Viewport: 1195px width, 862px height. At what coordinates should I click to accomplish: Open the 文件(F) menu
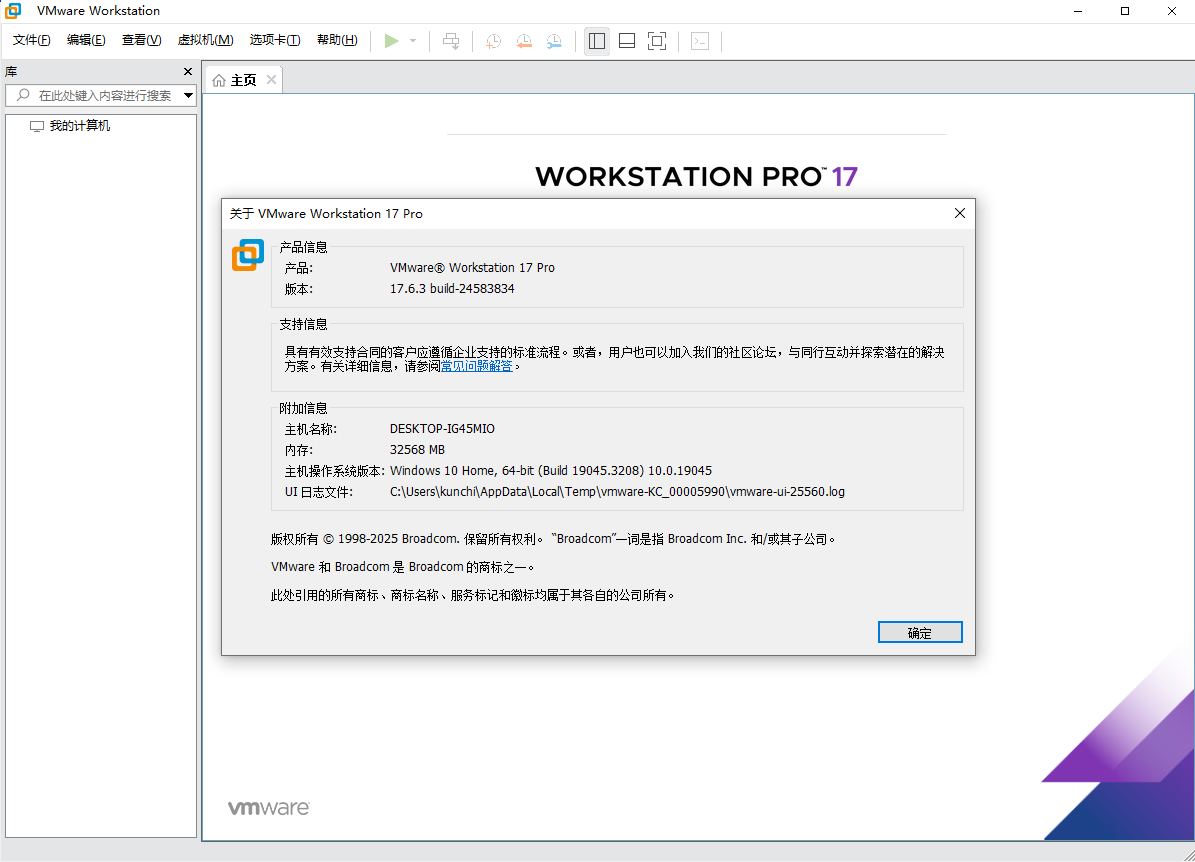tap(31, 40)
